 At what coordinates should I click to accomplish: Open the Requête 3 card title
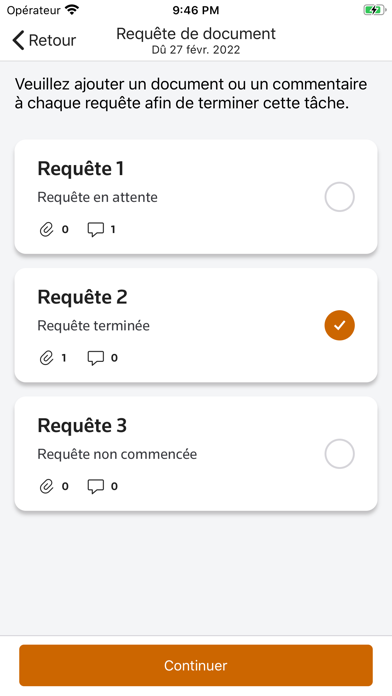pyautogui.click(x=82, y=426)
